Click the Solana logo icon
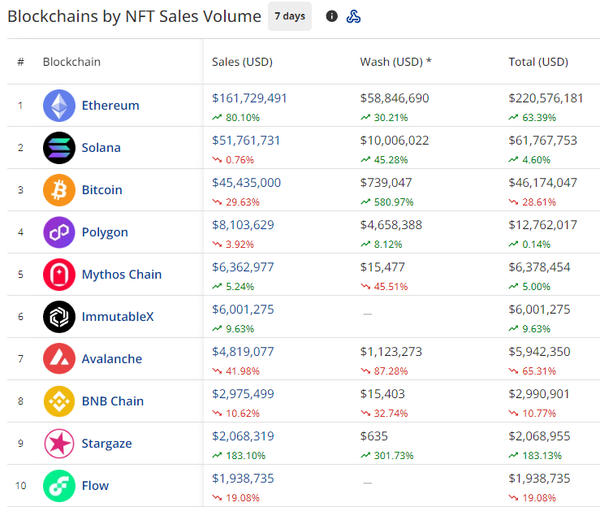600x507 pixels. tap(59, 148)
